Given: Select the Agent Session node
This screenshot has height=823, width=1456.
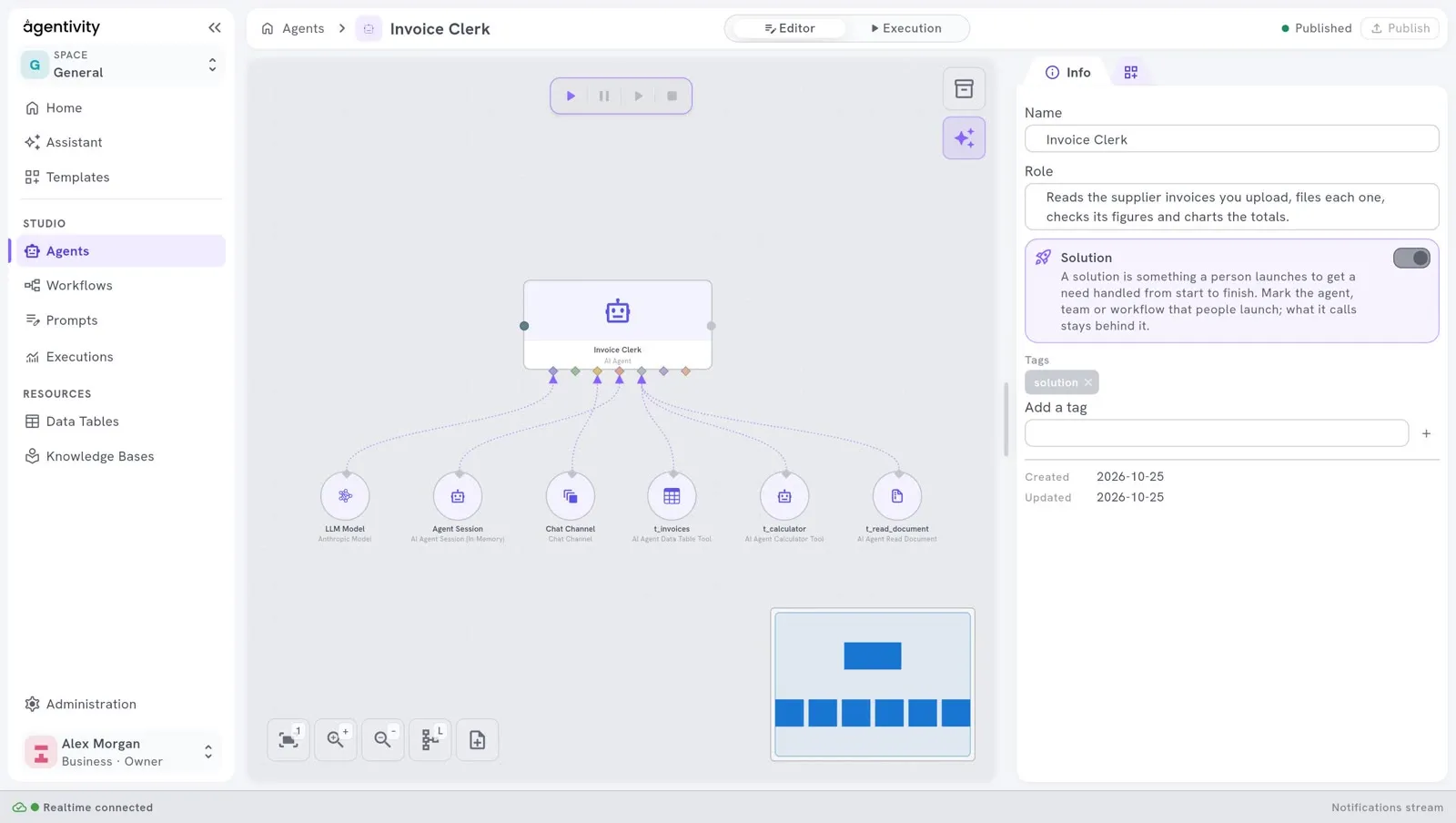Looking at the screenshot, I should coord(458,496).
